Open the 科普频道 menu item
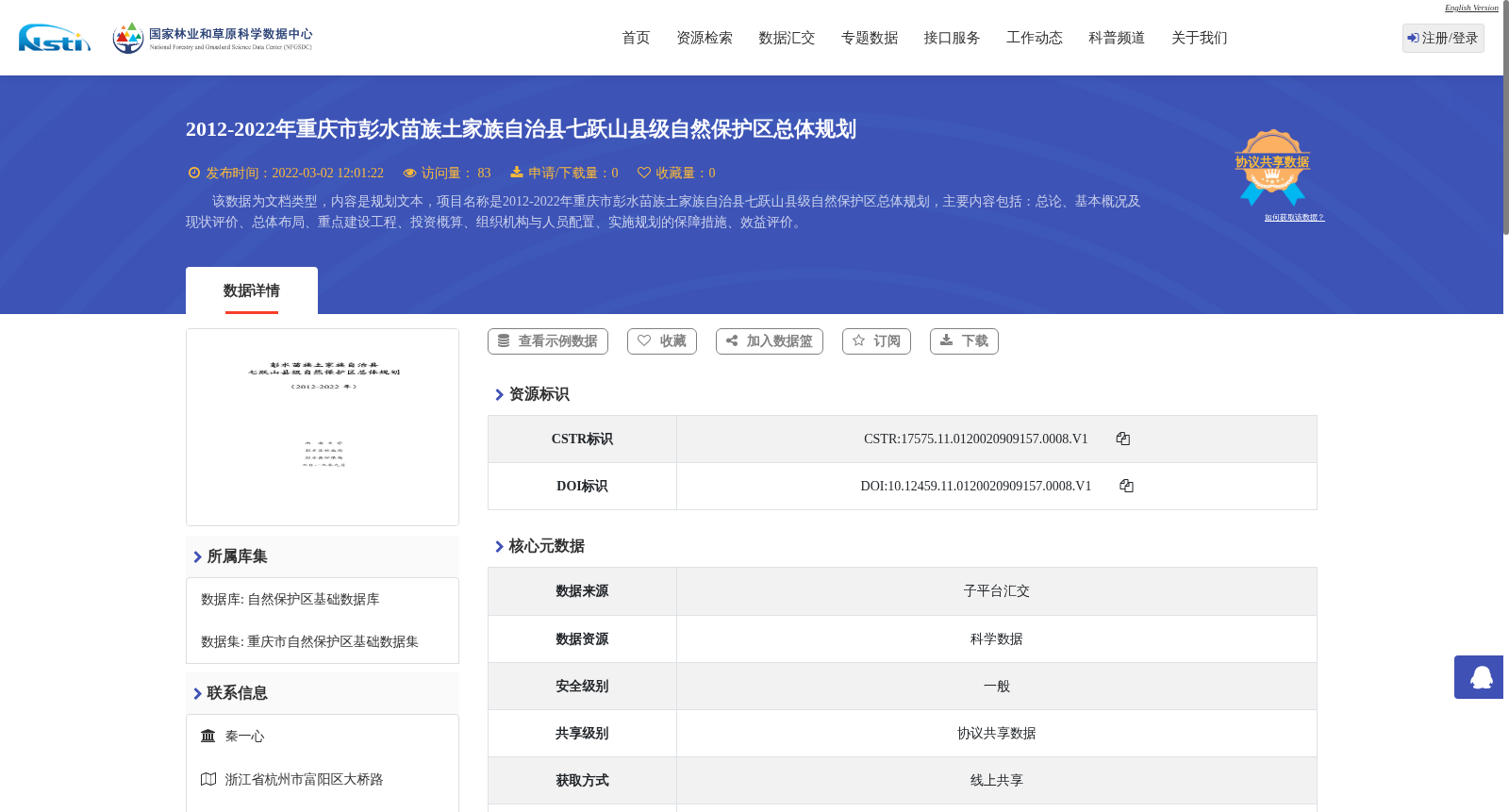Viewport: 1509px width, 812px height. (1117, 38)
